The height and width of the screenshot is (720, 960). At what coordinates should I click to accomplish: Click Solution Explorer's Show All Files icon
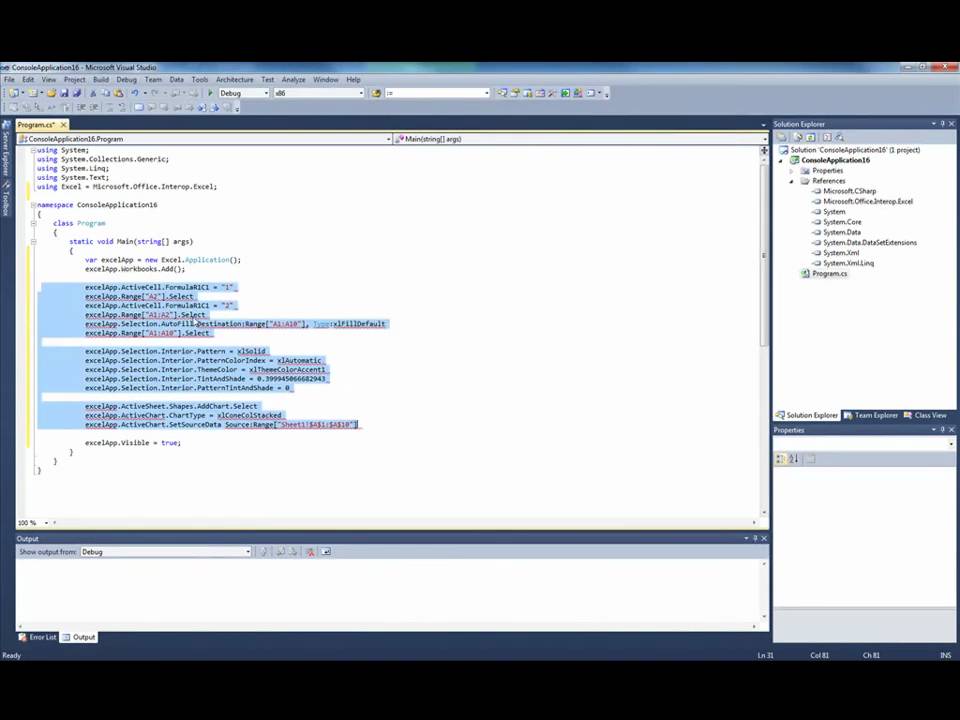797,137
